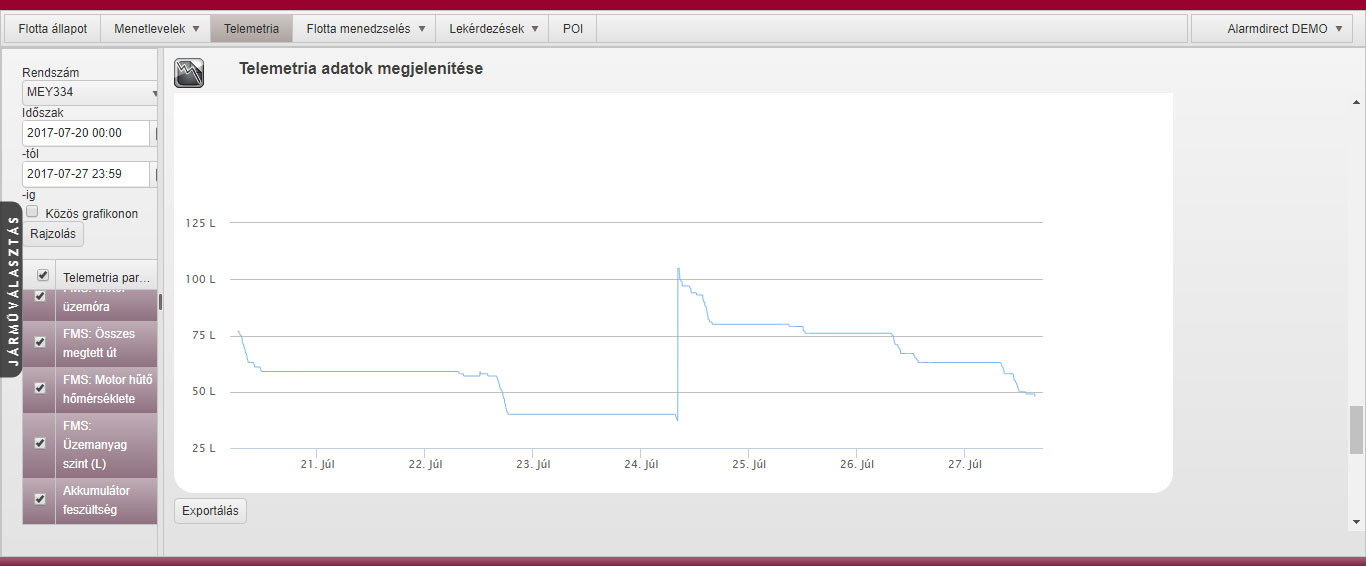Click the Telemetria adatok megjelenítése heading
This screenshot has height=566, width=1366.
(361, 69)
